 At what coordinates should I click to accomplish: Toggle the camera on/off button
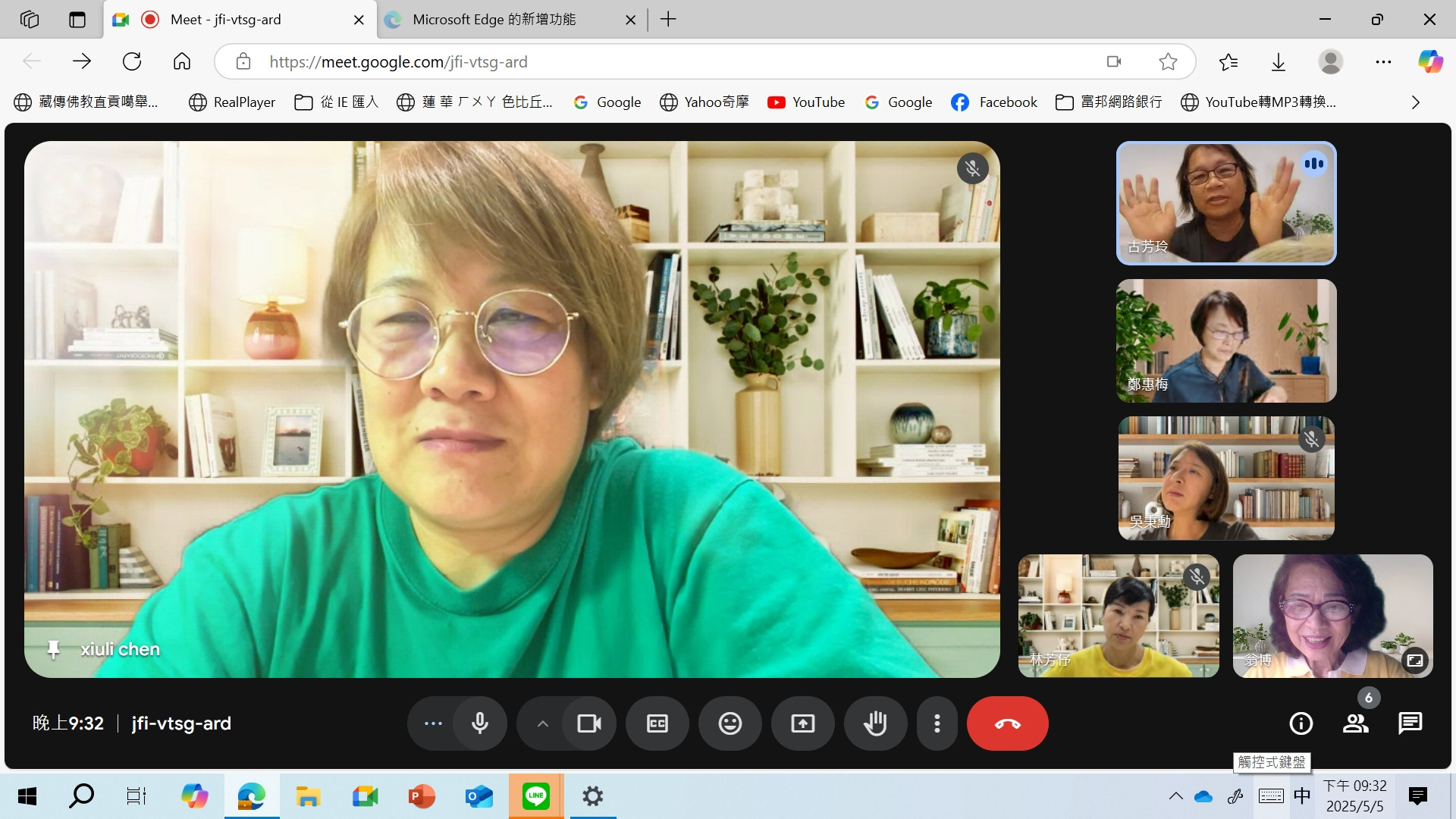(x=589, y=723)
